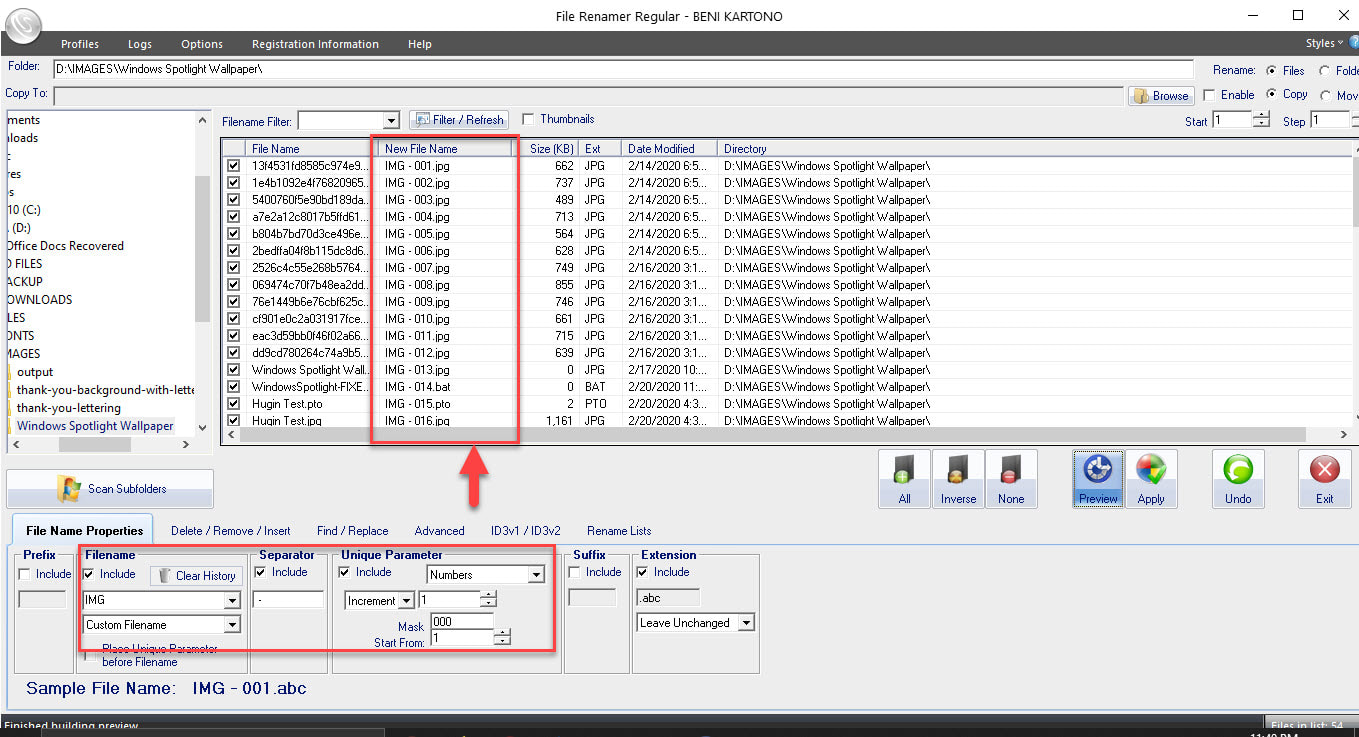Select thank-you-lettering folder in tree

click(69, 408)
